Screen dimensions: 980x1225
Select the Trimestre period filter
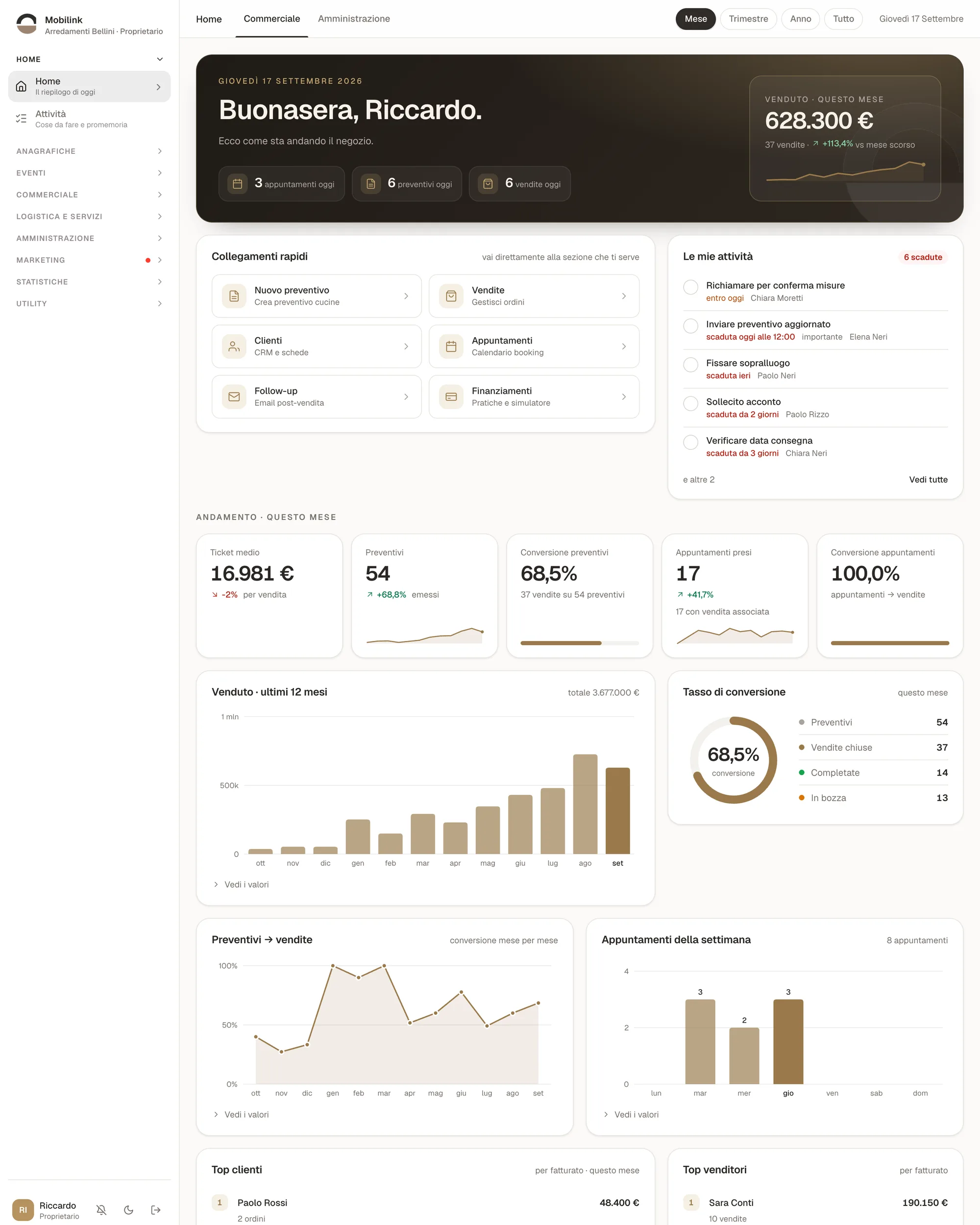[x=748, y=19]
